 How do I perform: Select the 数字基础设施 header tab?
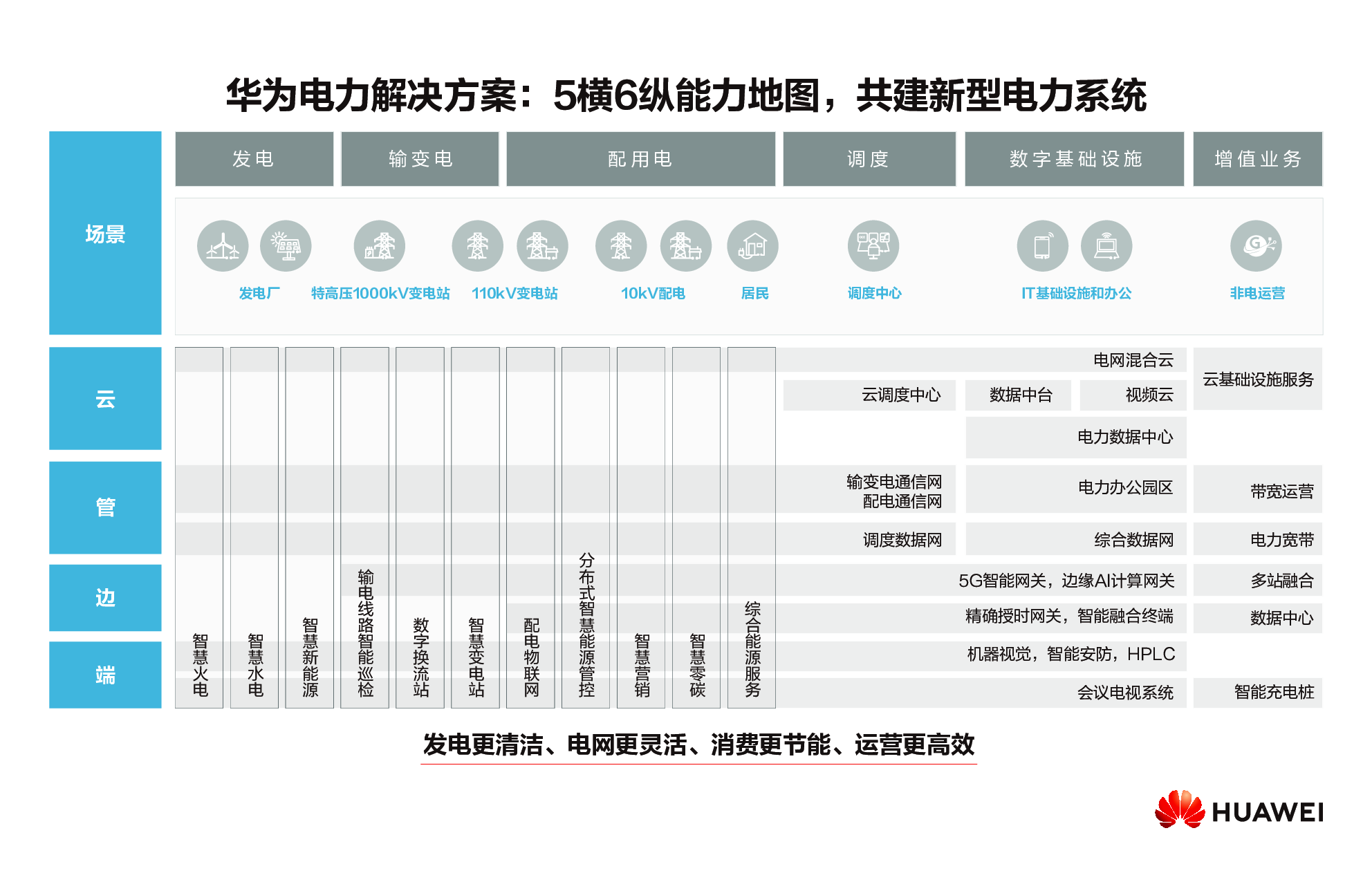[x=1074, y=159]
